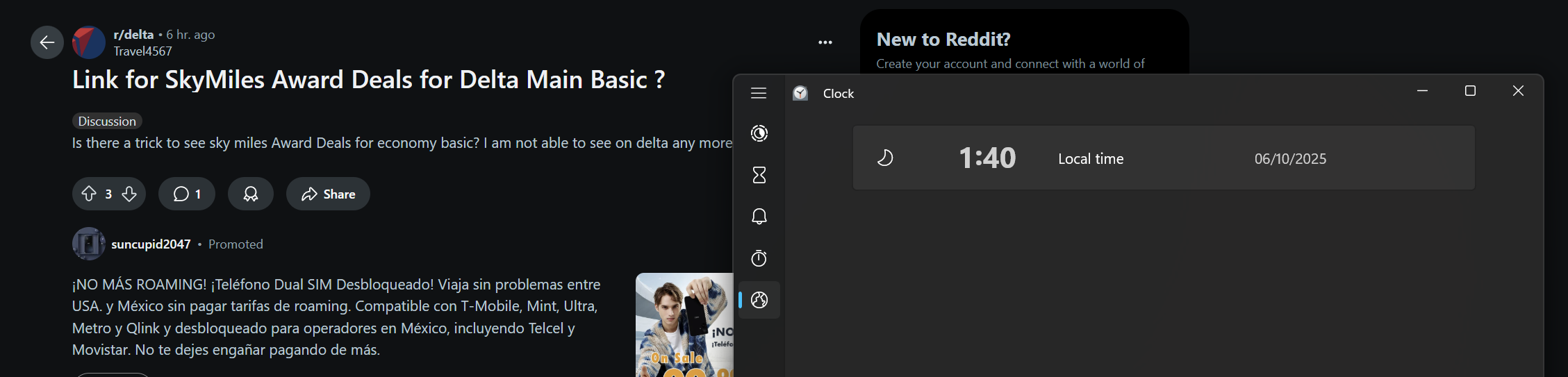Close the Clock window

tap(1518, 91)
